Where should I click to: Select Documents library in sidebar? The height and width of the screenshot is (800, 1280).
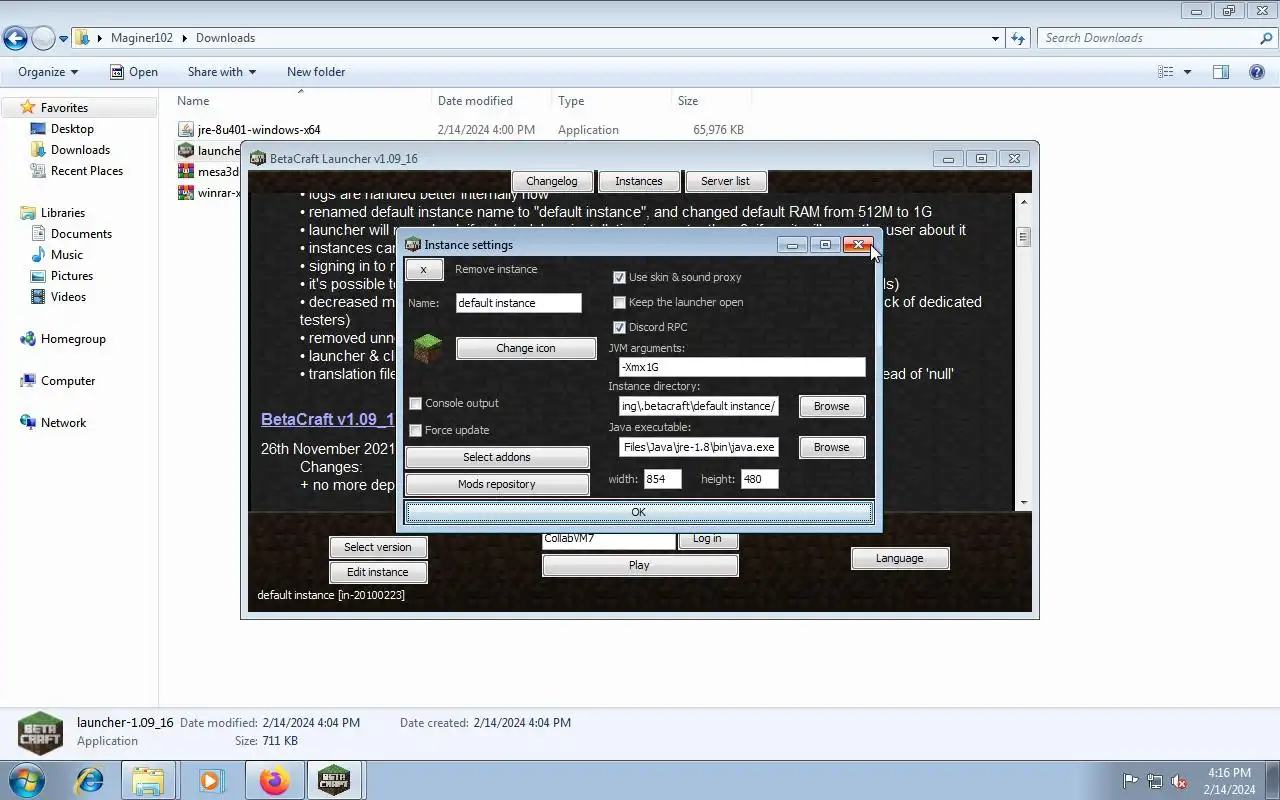coord(81,233)
